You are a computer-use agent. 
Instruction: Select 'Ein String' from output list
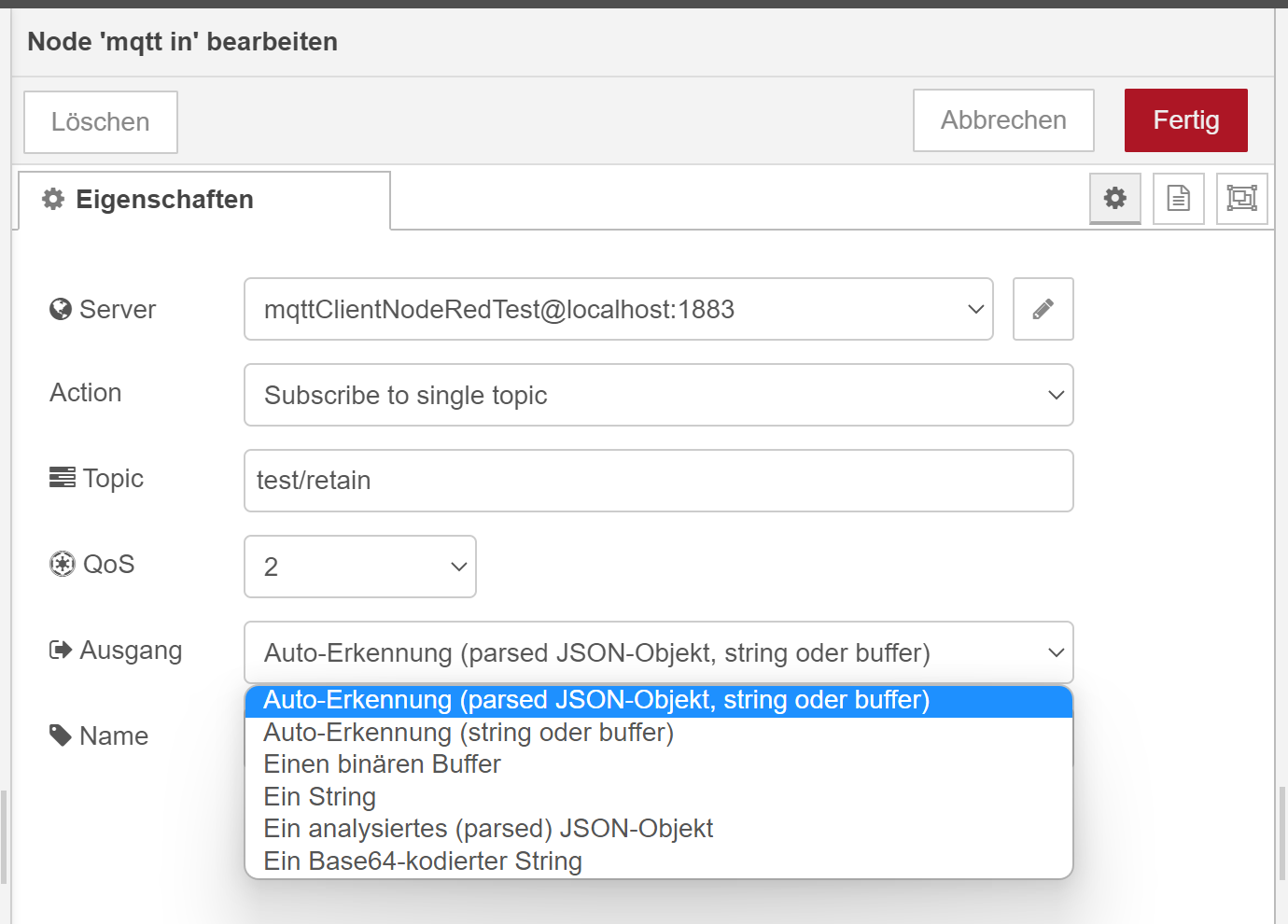pos(320,797)
